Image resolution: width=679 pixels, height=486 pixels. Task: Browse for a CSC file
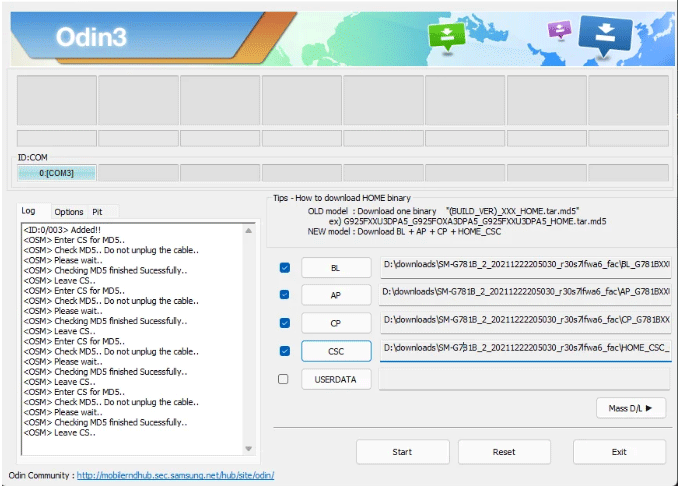pos(336,351)
